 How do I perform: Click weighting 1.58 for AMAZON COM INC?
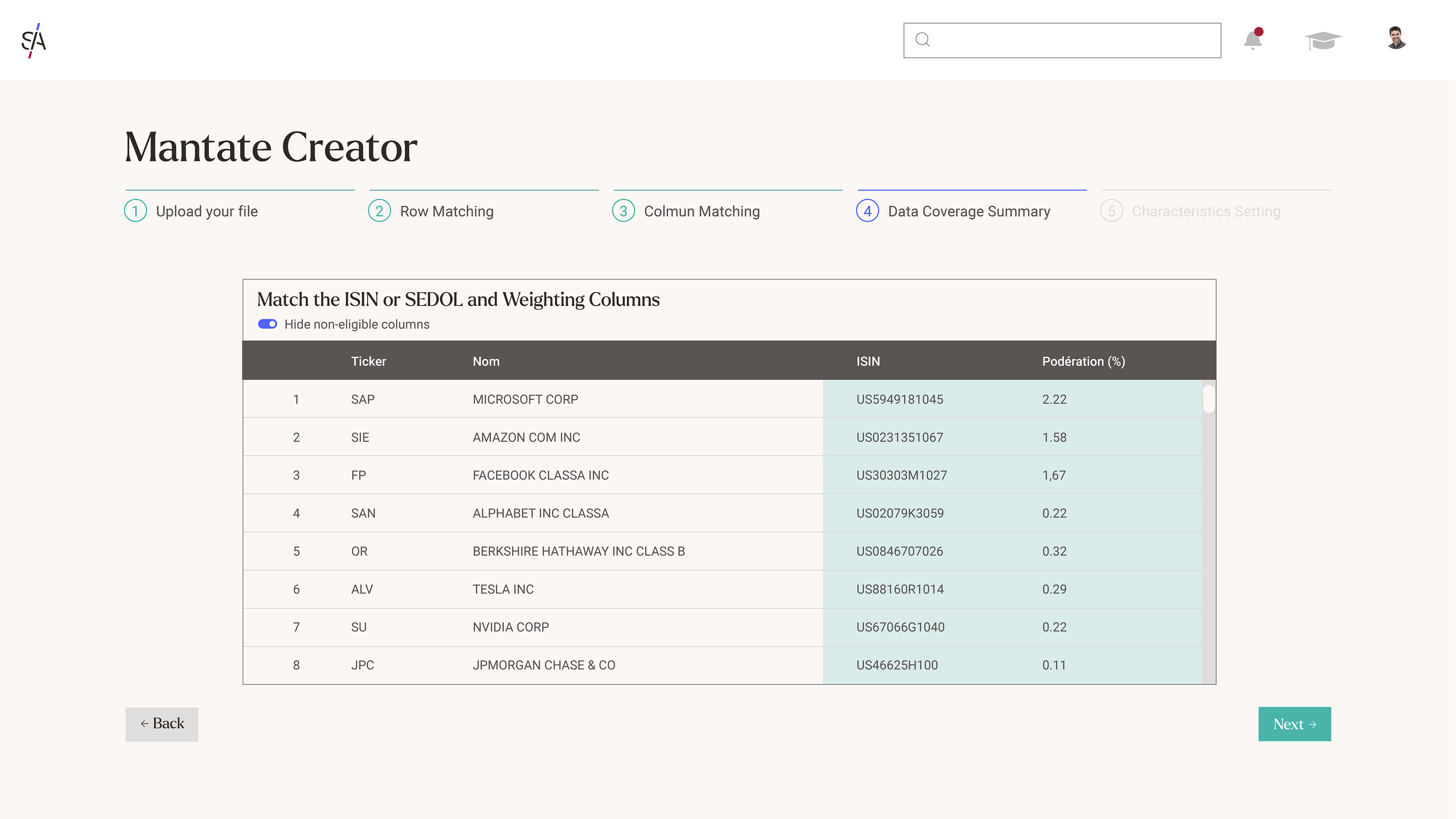point(1054,438)
